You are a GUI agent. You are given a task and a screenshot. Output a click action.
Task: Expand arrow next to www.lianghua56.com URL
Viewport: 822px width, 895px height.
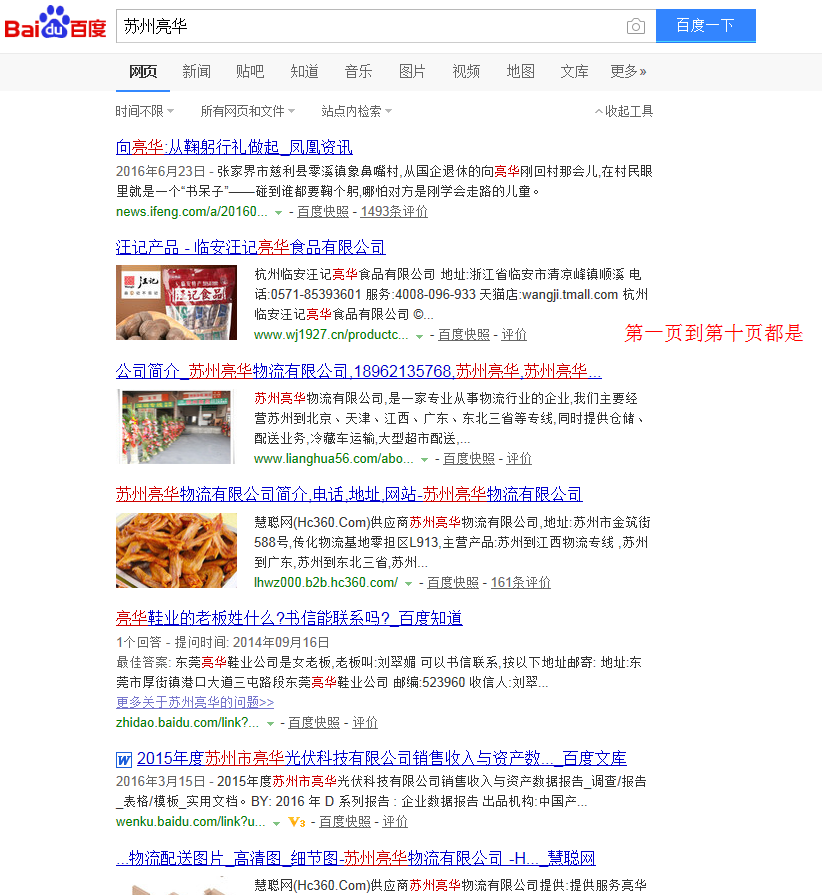[x=424, y=459]
